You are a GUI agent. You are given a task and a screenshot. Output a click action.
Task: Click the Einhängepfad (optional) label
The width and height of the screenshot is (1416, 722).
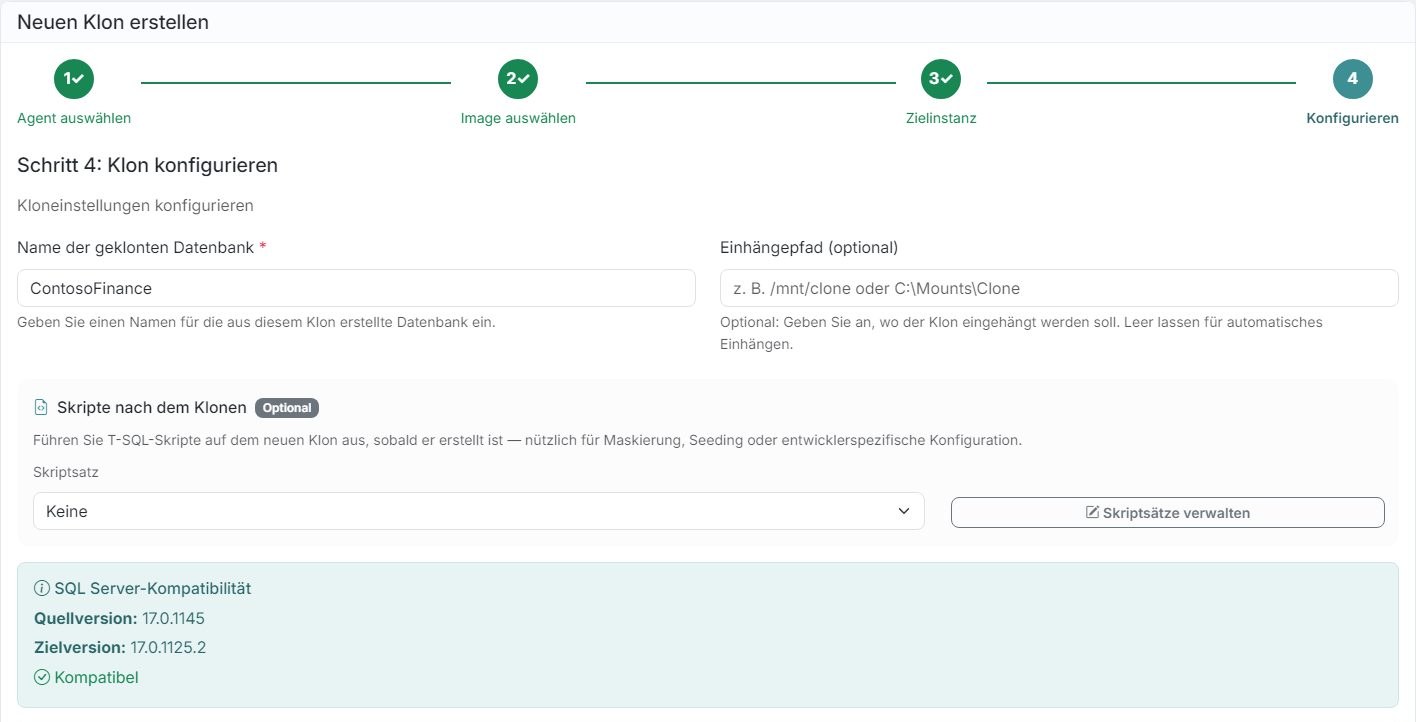click(x=809, y=247)
